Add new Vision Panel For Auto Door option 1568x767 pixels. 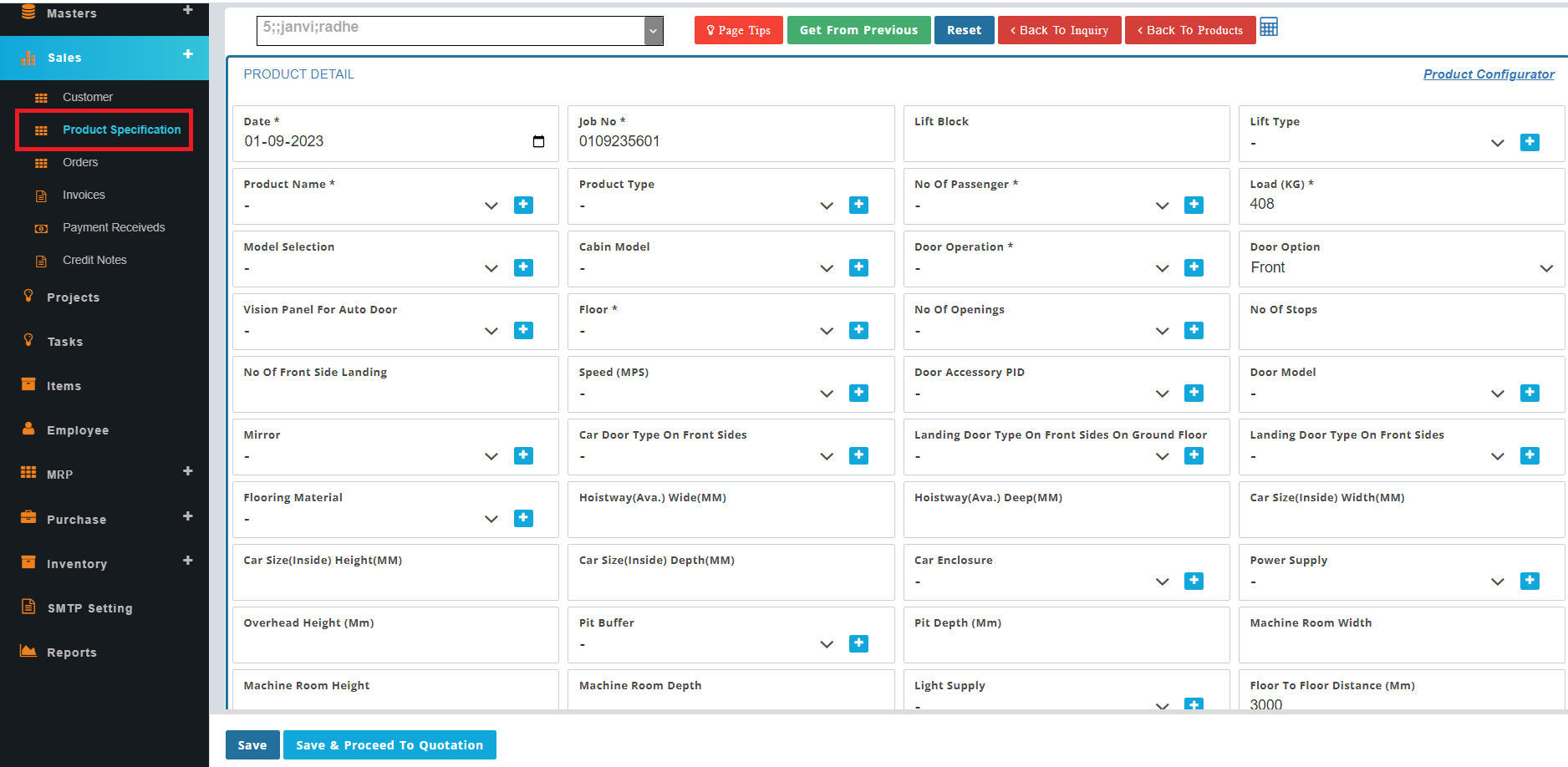pos(523,330)
